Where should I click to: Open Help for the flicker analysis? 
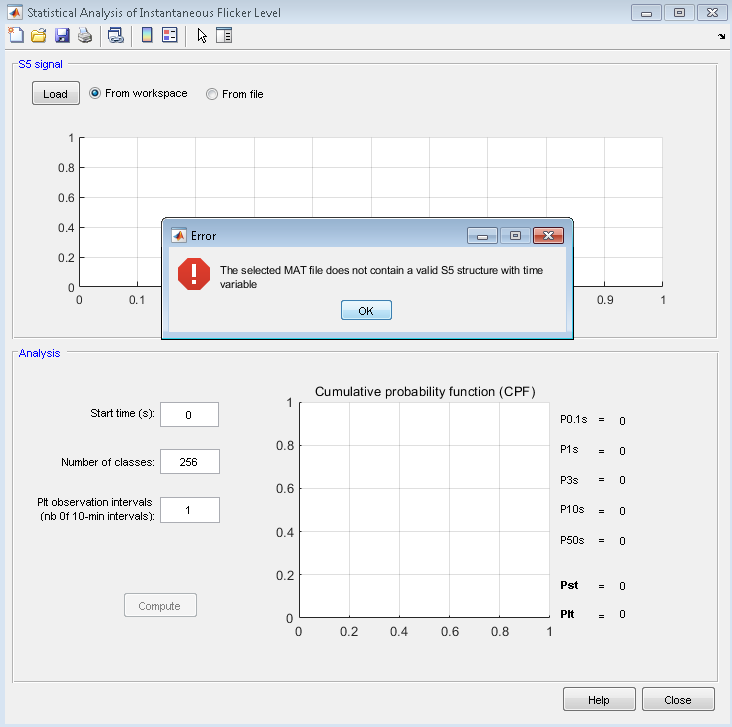click(599, 700)
